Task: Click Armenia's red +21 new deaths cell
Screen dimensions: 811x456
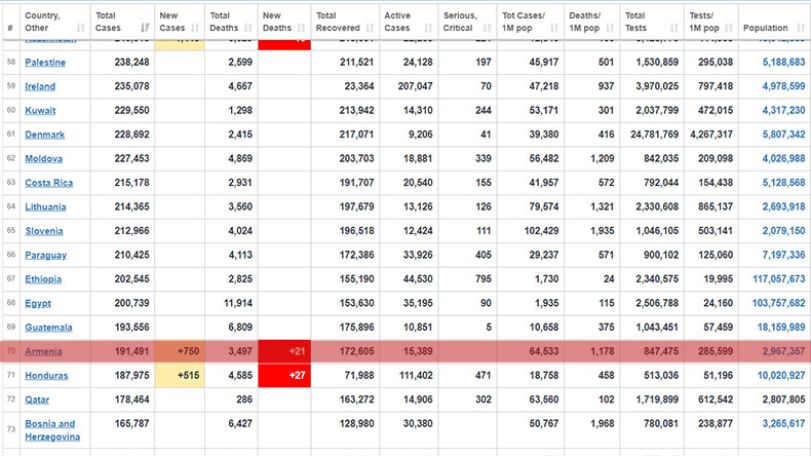Action: (x=284, y=352)
